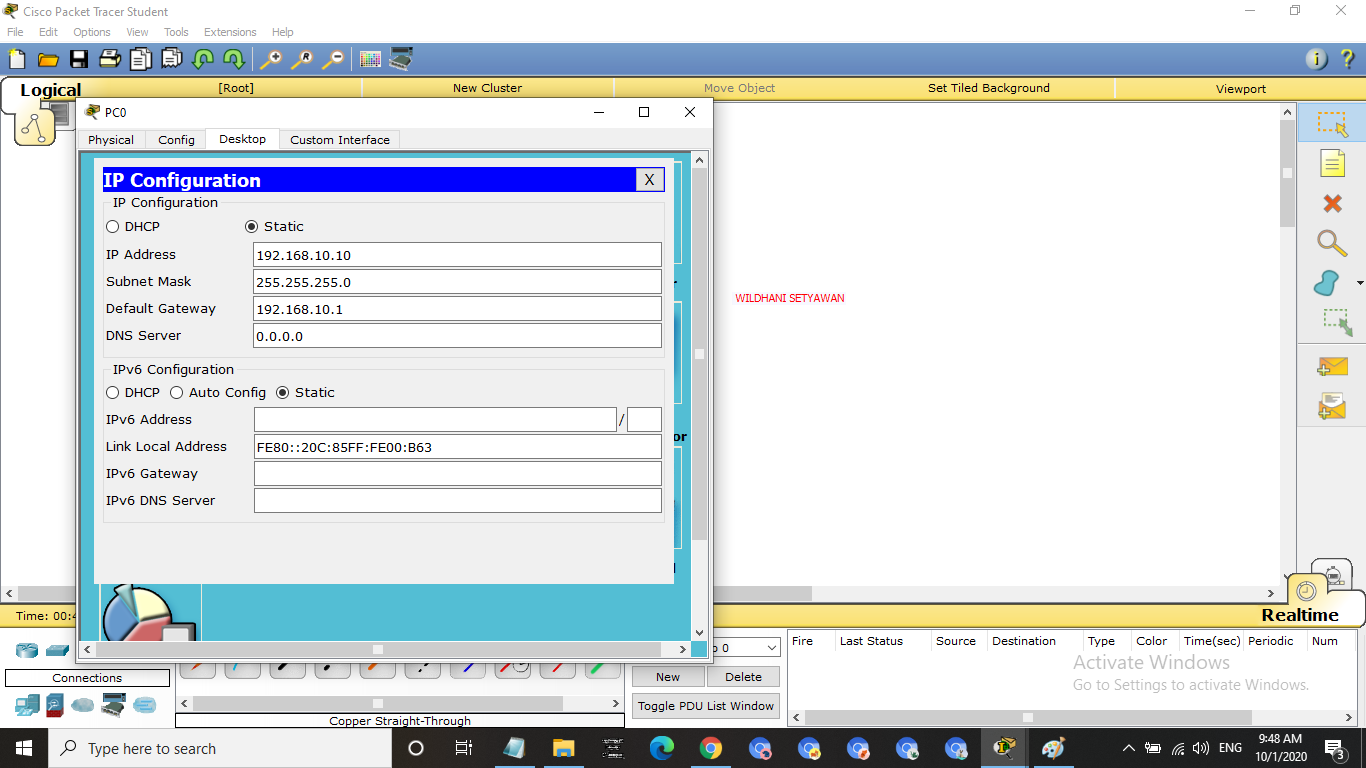Choose the IPv6 Static radio option
This screenshot has width=1366, height=768.
click(x=283, y=393)
